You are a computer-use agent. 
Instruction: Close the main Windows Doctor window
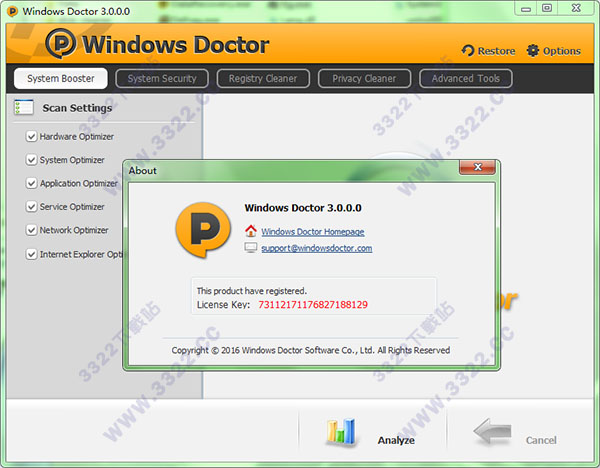point(576,8)
